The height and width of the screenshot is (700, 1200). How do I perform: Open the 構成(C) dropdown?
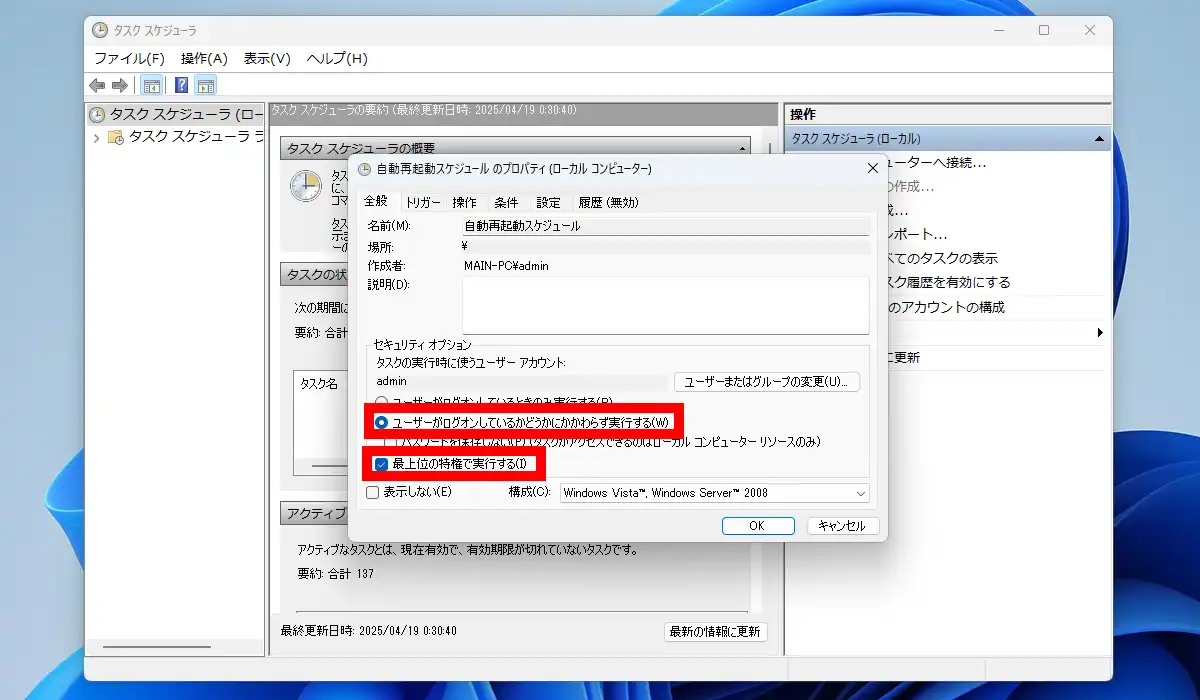coord(714,492)
